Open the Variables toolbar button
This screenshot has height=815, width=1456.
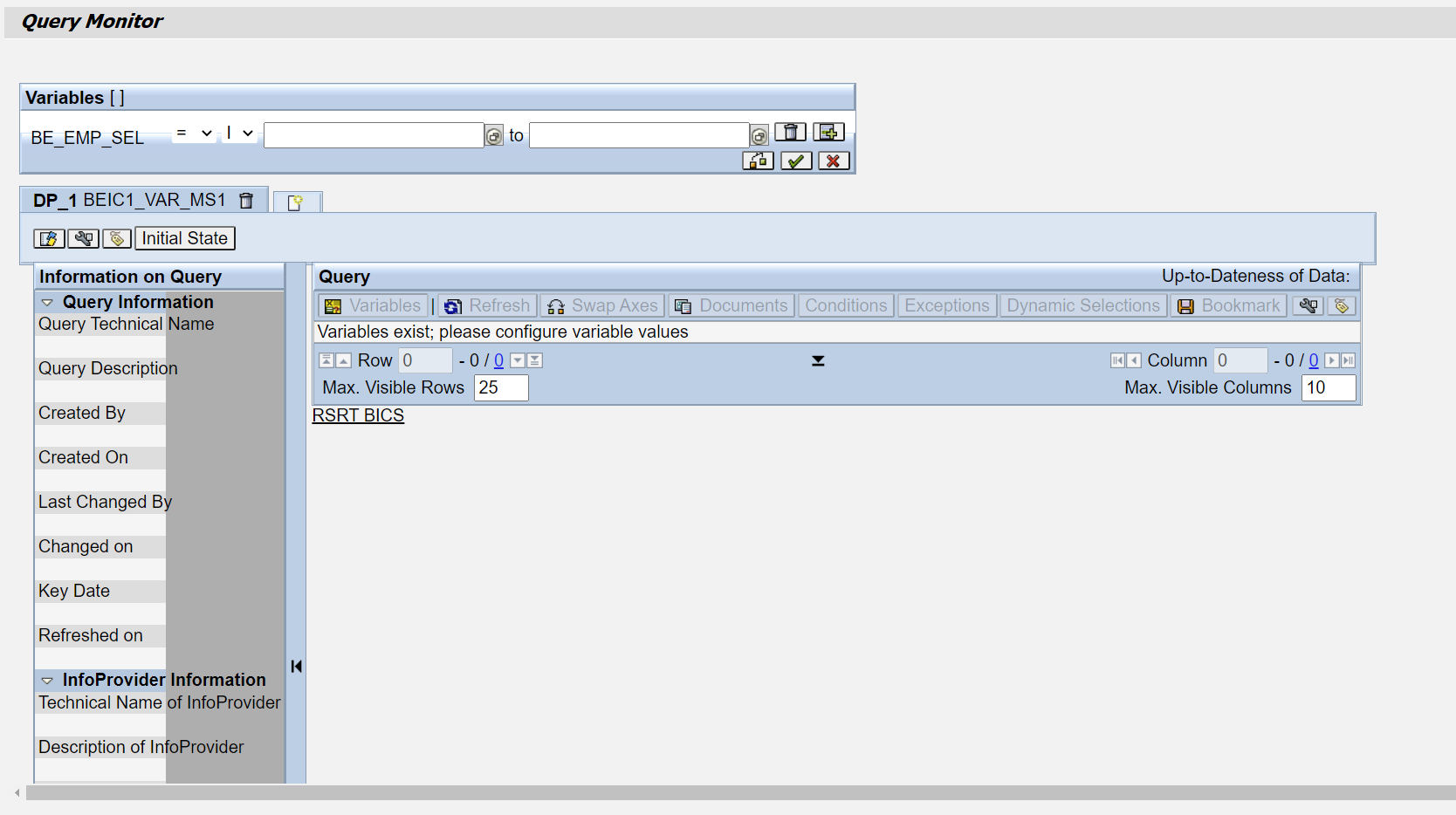click(374, 305)
